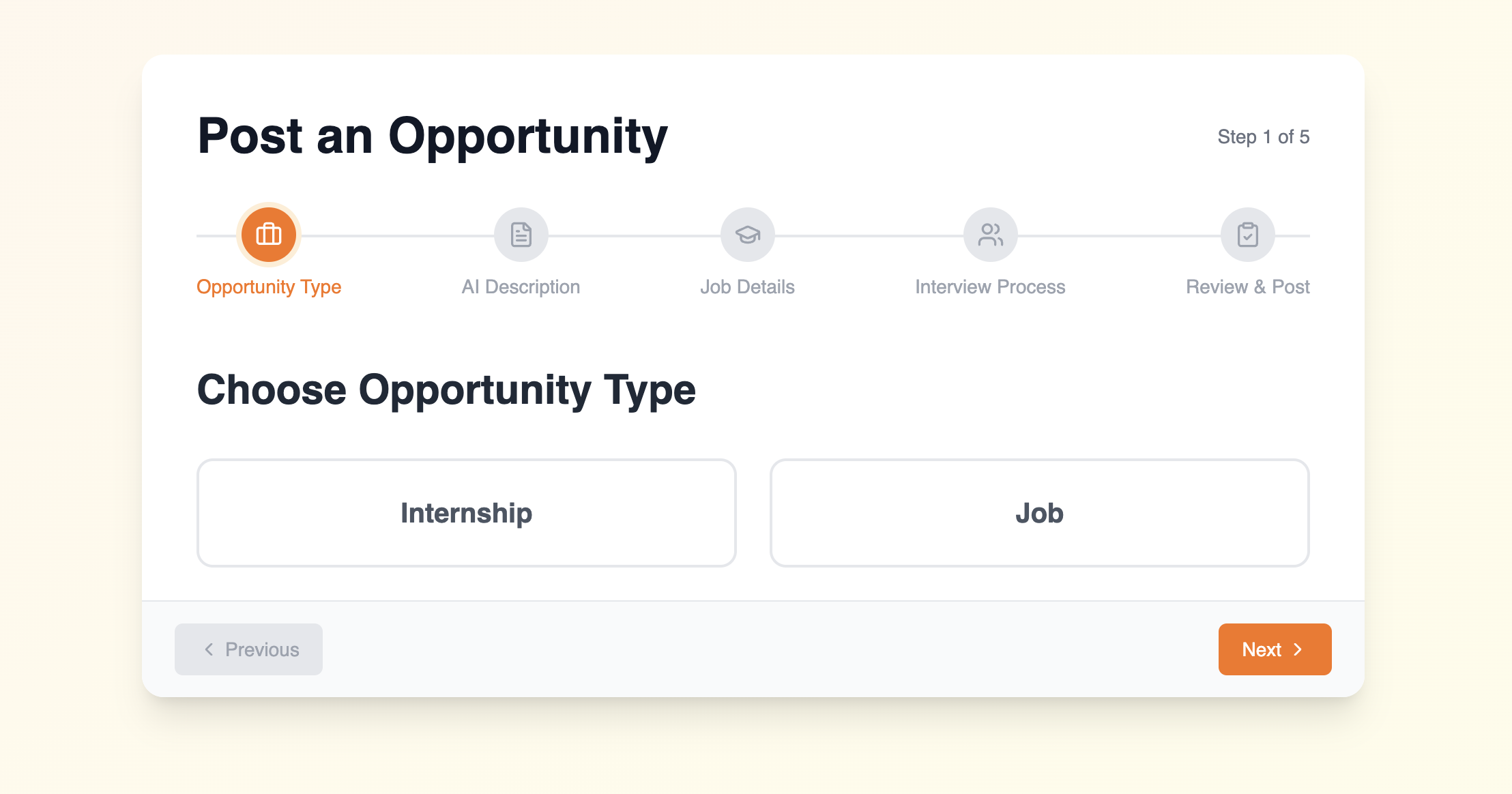This screenshot has height=794, width=1512.
Task: Click the Next button
Action: tap(1274, 649)
